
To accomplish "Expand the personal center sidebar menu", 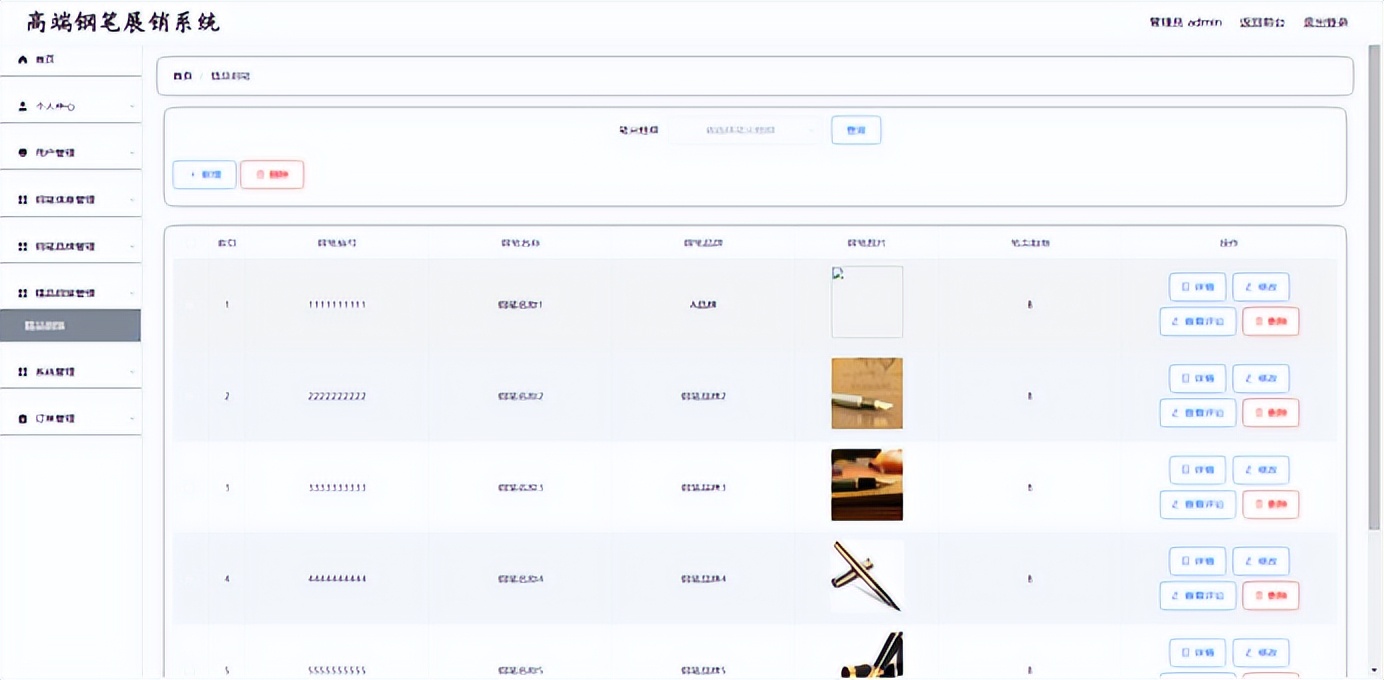I will [x=70, y=106].
